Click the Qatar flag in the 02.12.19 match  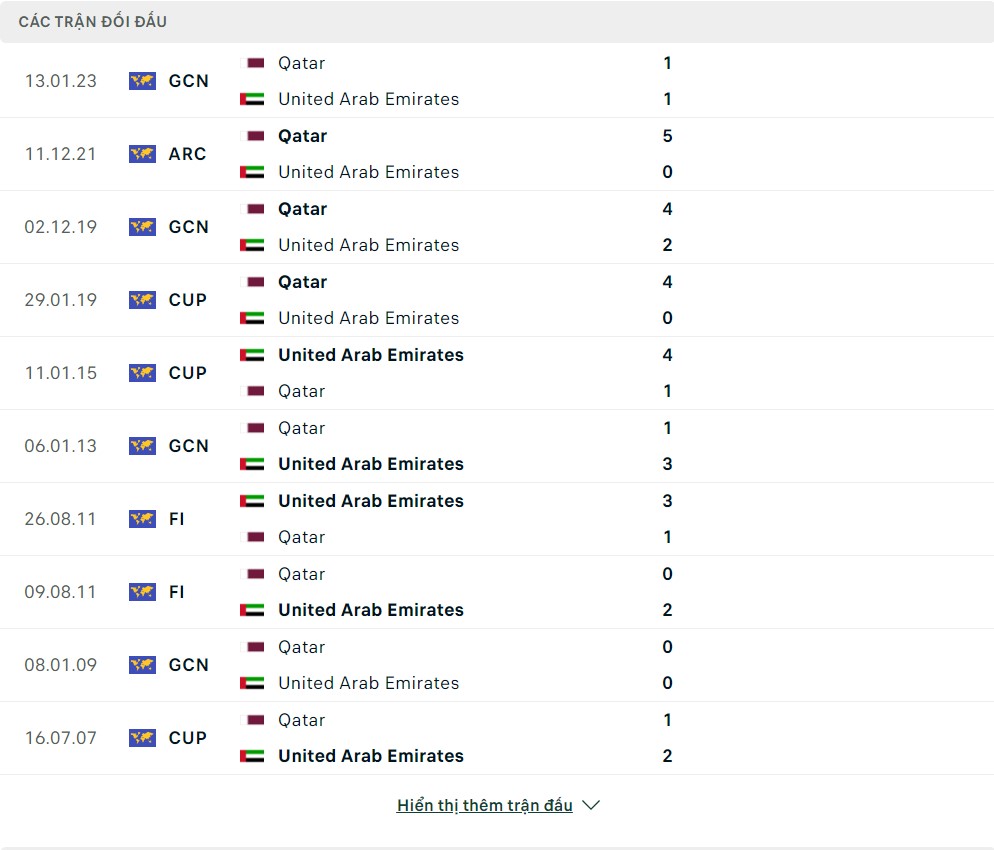pos(256,209)
